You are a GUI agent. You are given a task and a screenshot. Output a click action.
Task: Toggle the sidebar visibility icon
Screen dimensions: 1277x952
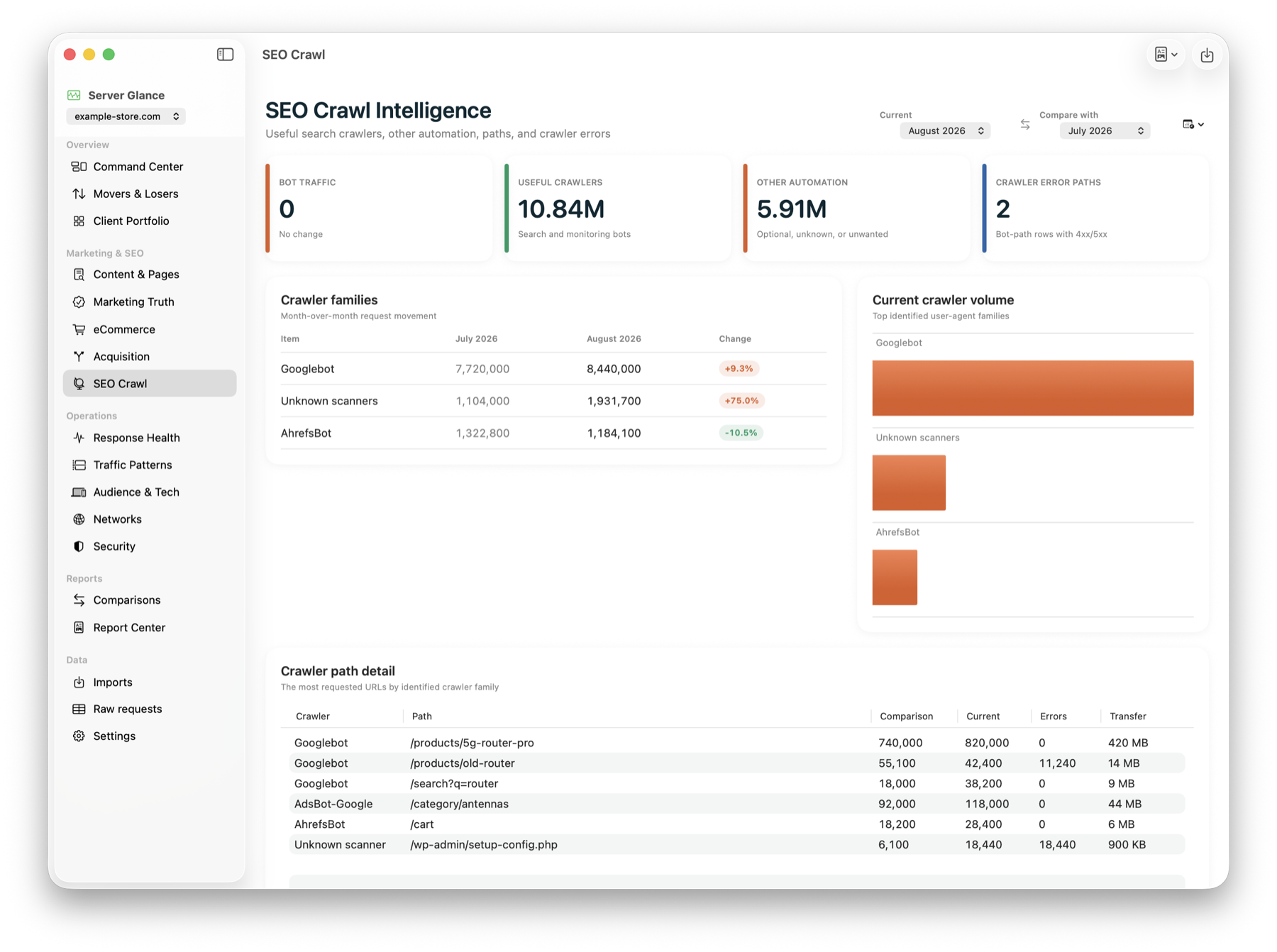coord(225,55)
